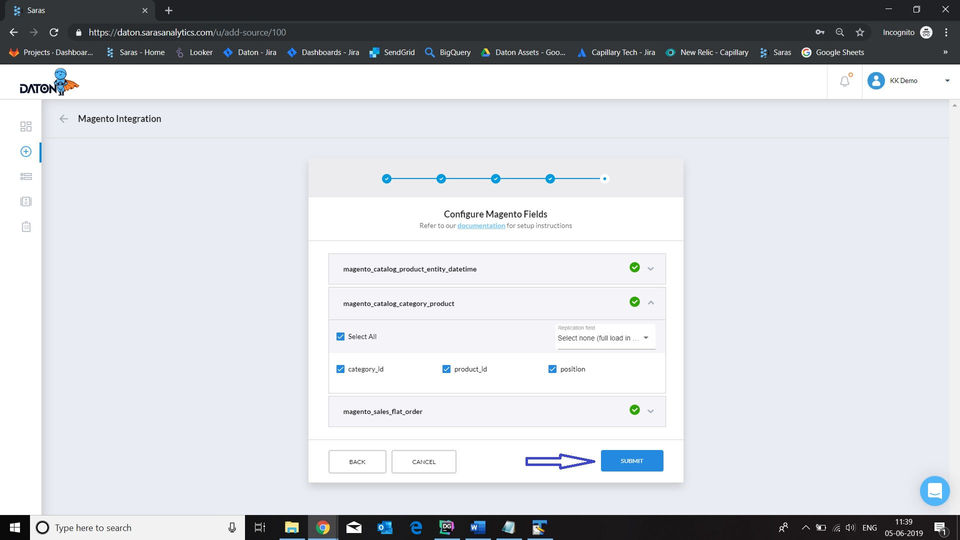The height and width of the screenshot is (540, 960).
Task: Open notifications bell icon
Action: pos(845,81)
